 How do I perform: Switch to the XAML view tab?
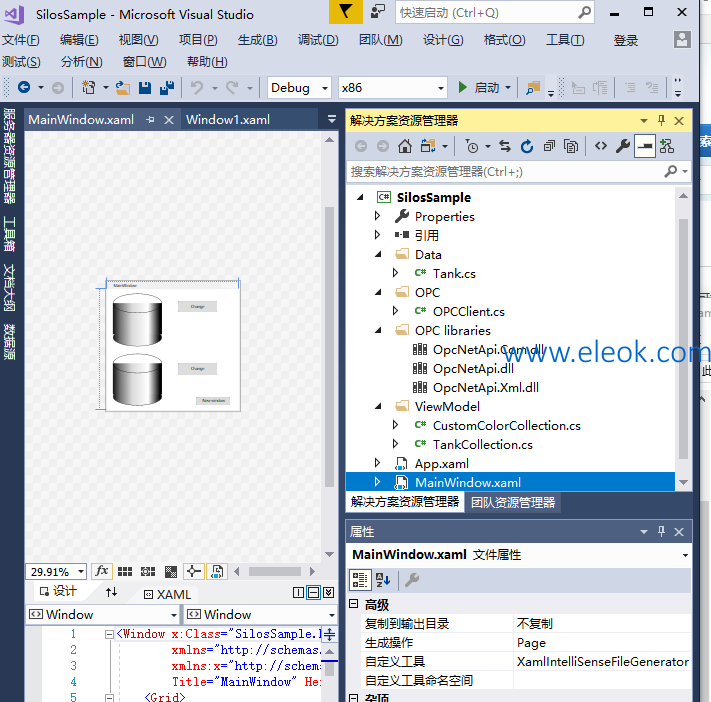(167, 594)
